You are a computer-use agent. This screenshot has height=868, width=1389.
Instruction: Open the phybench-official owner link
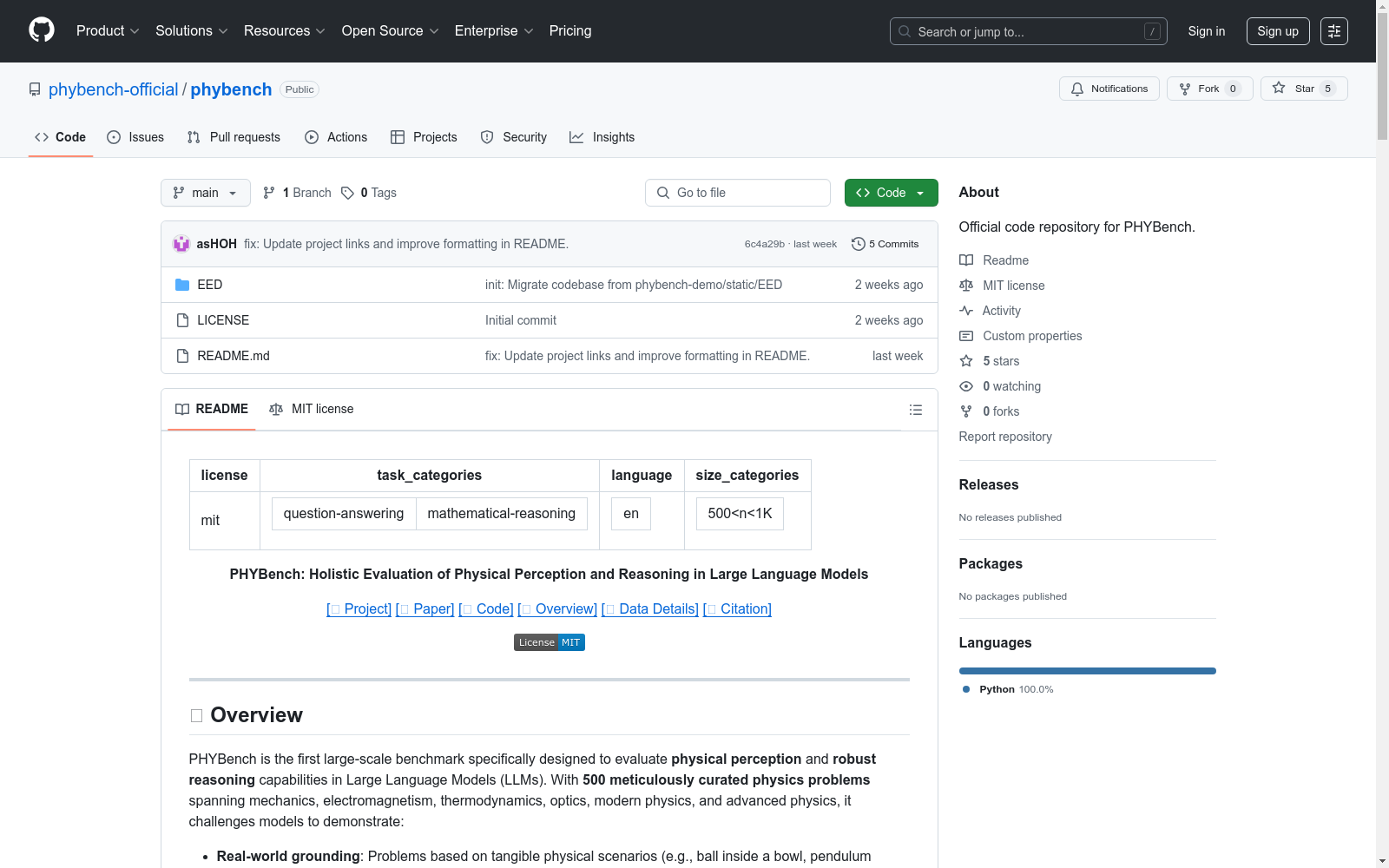(x=113, y=89)
